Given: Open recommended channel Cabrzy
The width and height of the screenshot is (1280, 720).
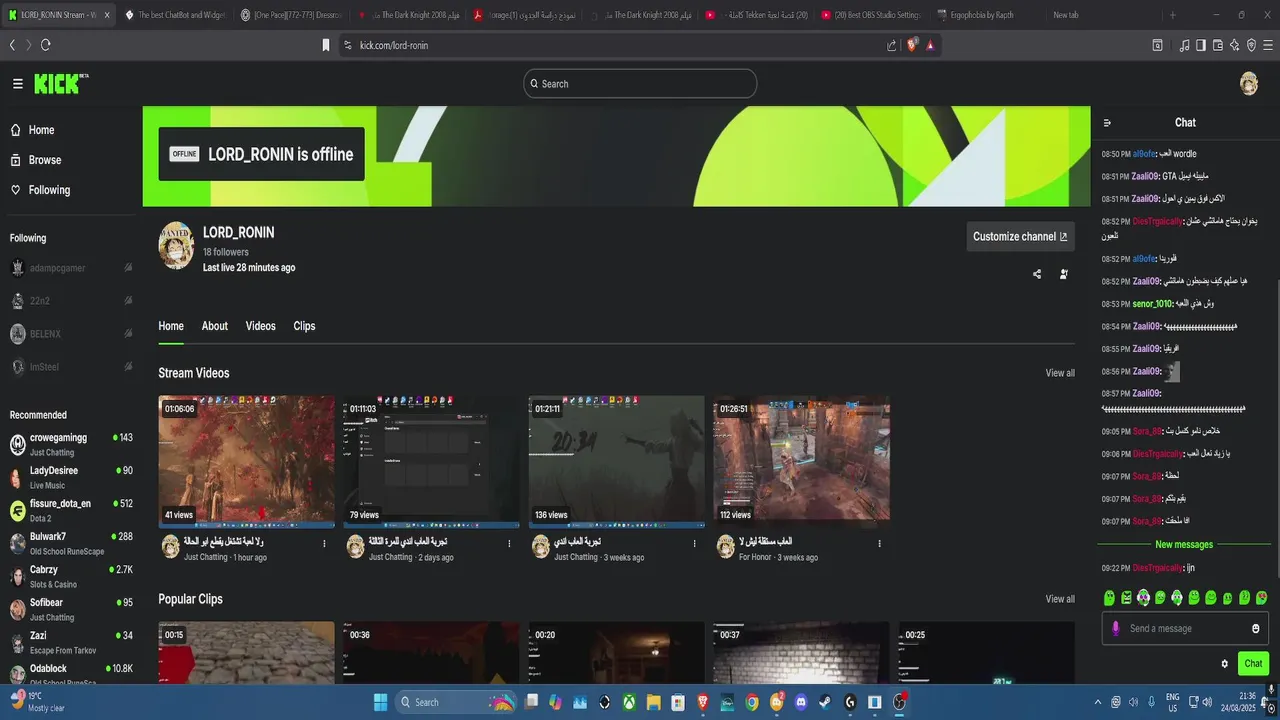Looking at the screenshot, I should (70, 576).
